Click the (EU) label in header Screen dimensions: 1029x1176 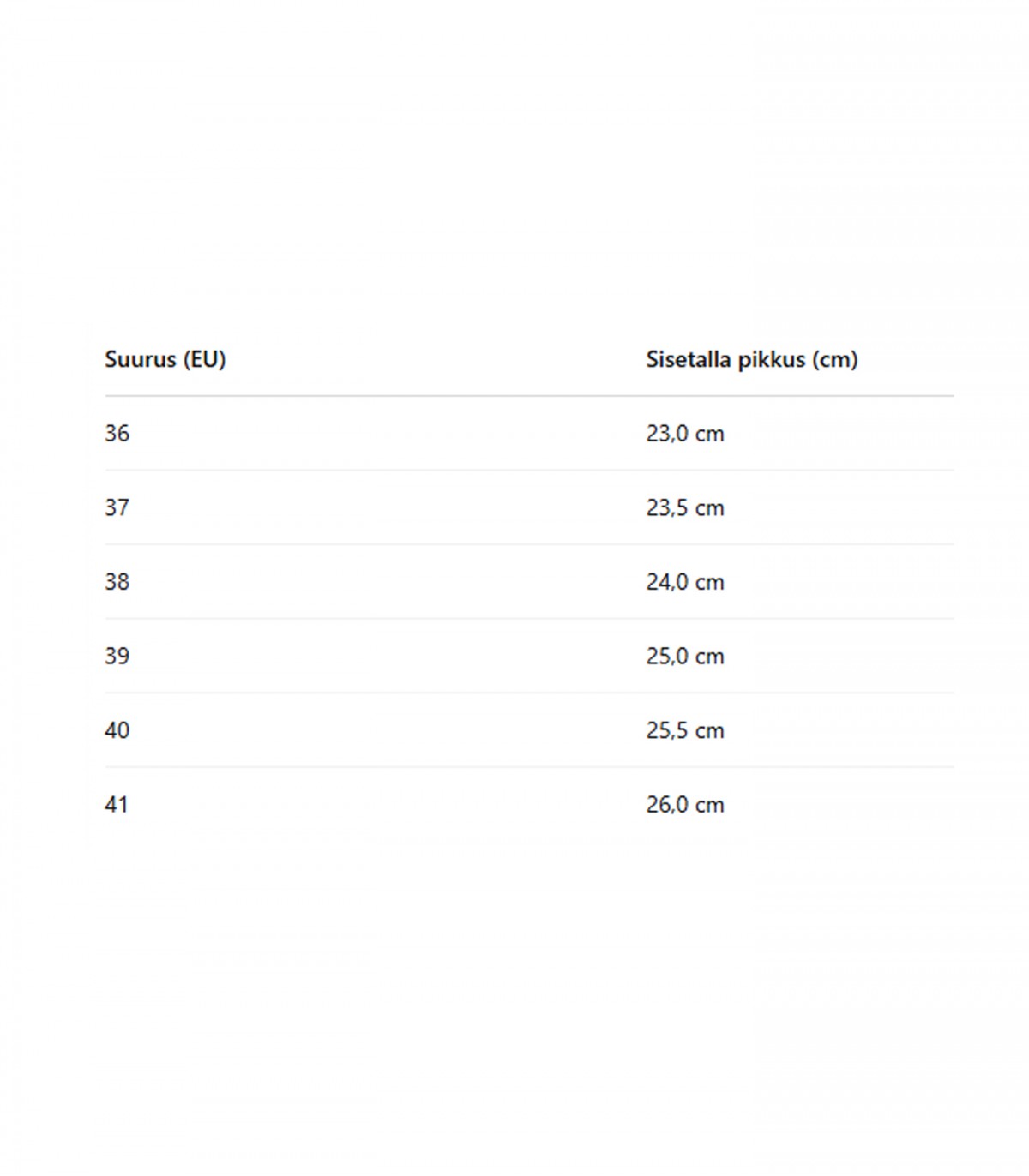click(203, 359)
